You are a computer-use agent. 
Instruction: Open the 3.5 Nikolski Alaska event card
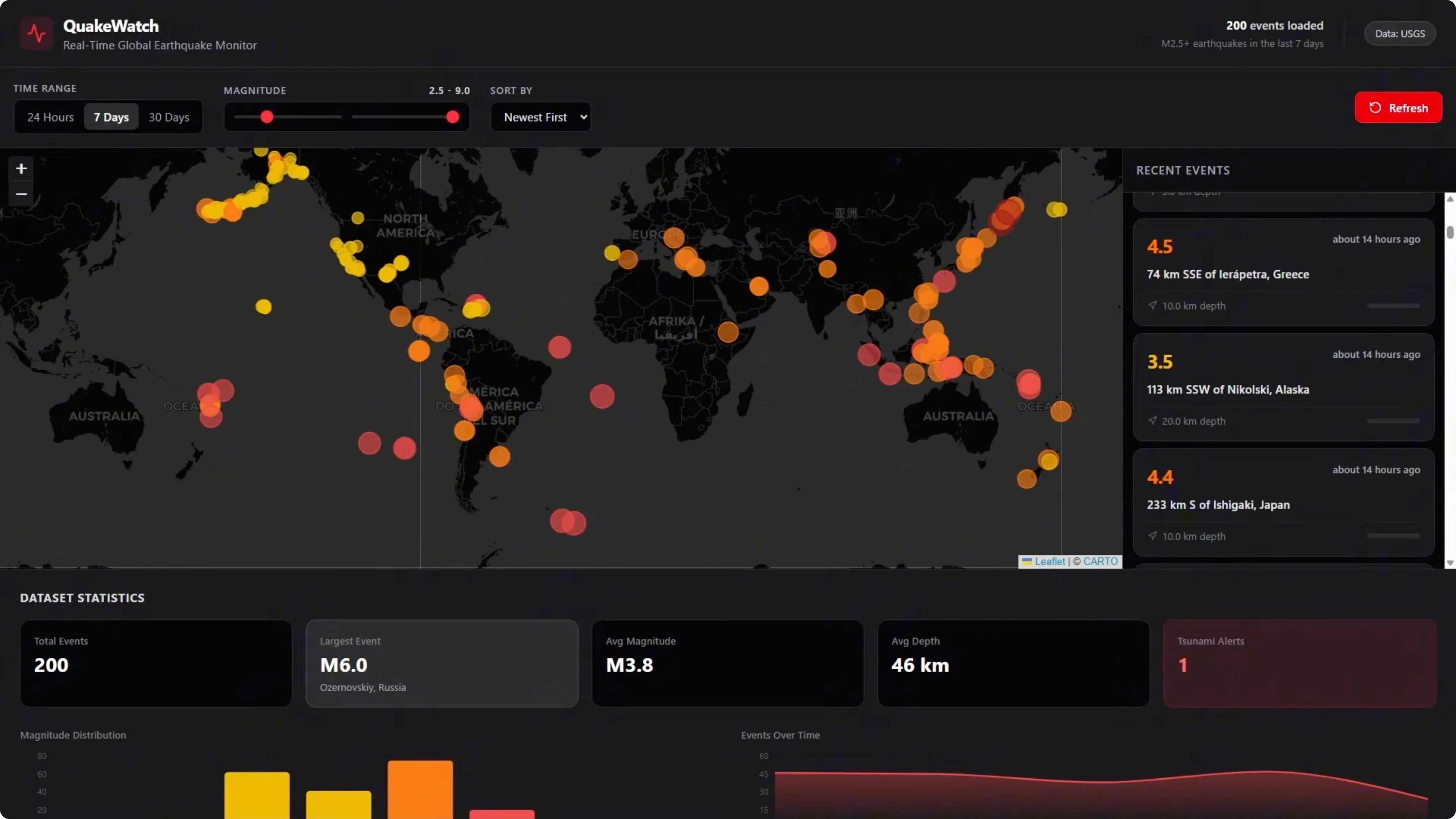[1283, 388]
